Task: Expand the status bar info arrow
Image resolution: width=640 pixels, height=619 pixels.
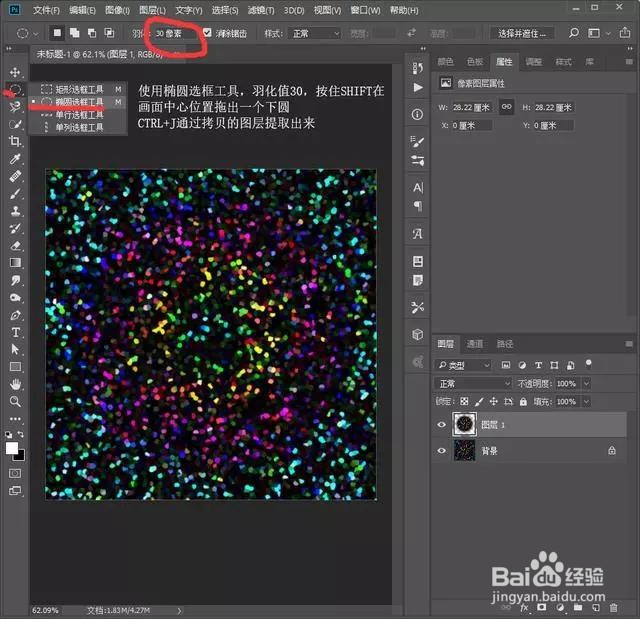Action: 179,611
